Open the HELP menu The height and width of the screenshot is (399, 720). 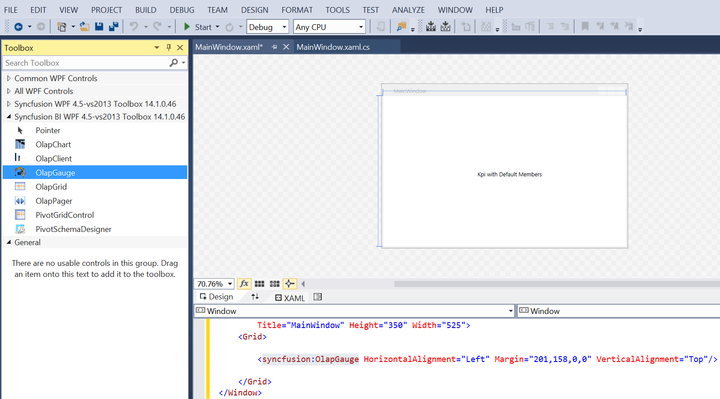click(x=494, y=10)
